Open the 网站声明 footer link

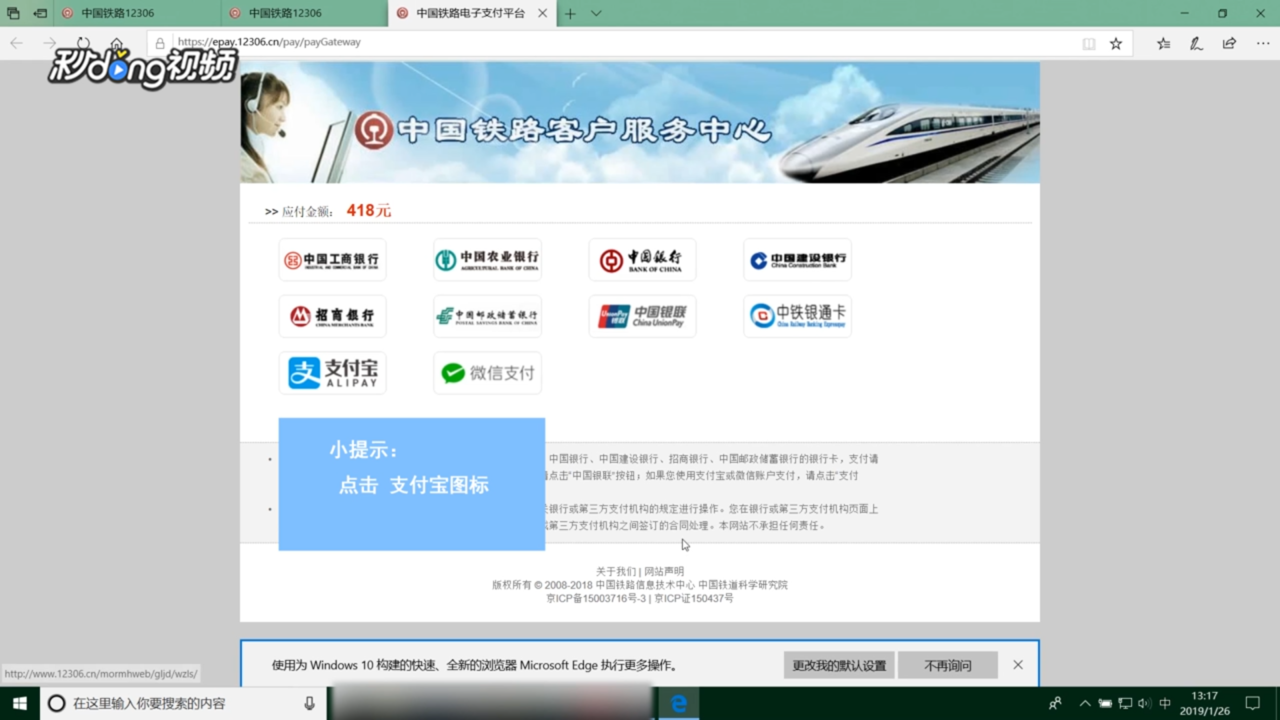tap(664, 571)
